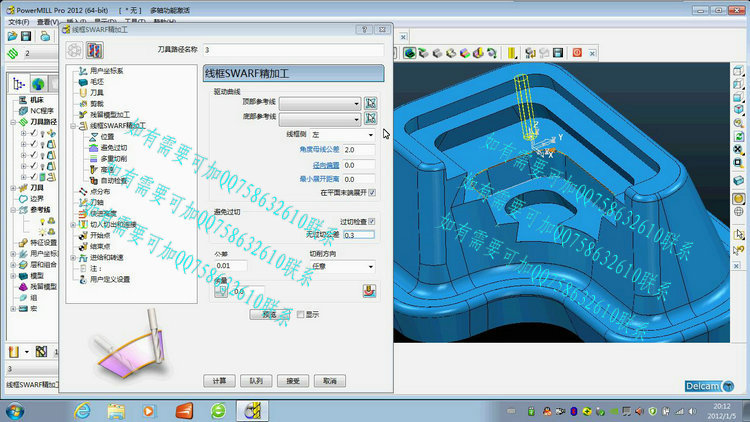Screen dimensions: 750x422
Task: Click the 接受 button
Action: (x=293, y=381)
